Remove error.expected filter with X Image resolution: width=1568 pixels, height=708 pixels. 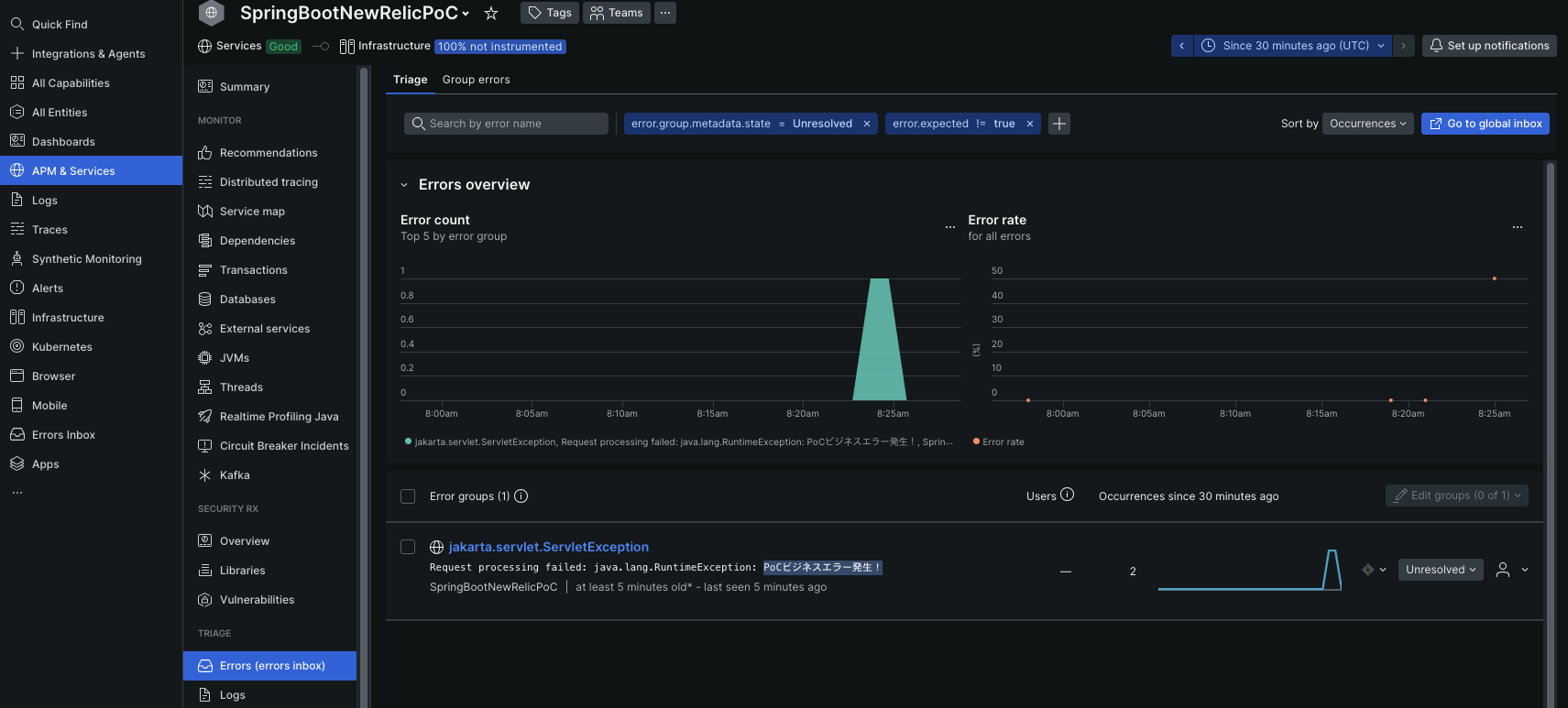point(1030,124)
